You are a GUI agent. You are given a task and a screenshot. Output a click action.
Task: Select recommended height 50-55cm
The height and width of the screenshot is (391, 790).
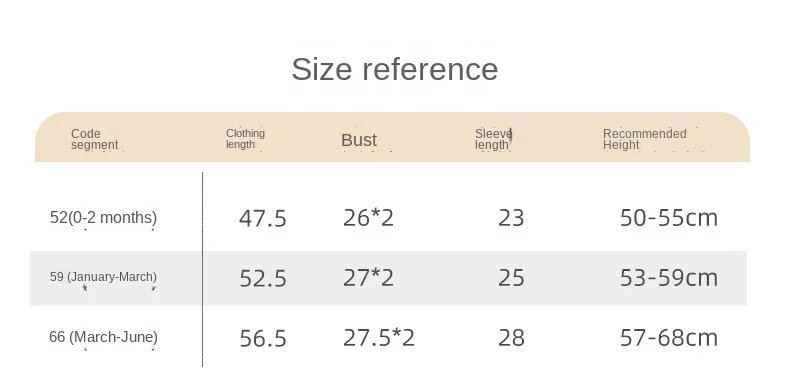point(669,218)
